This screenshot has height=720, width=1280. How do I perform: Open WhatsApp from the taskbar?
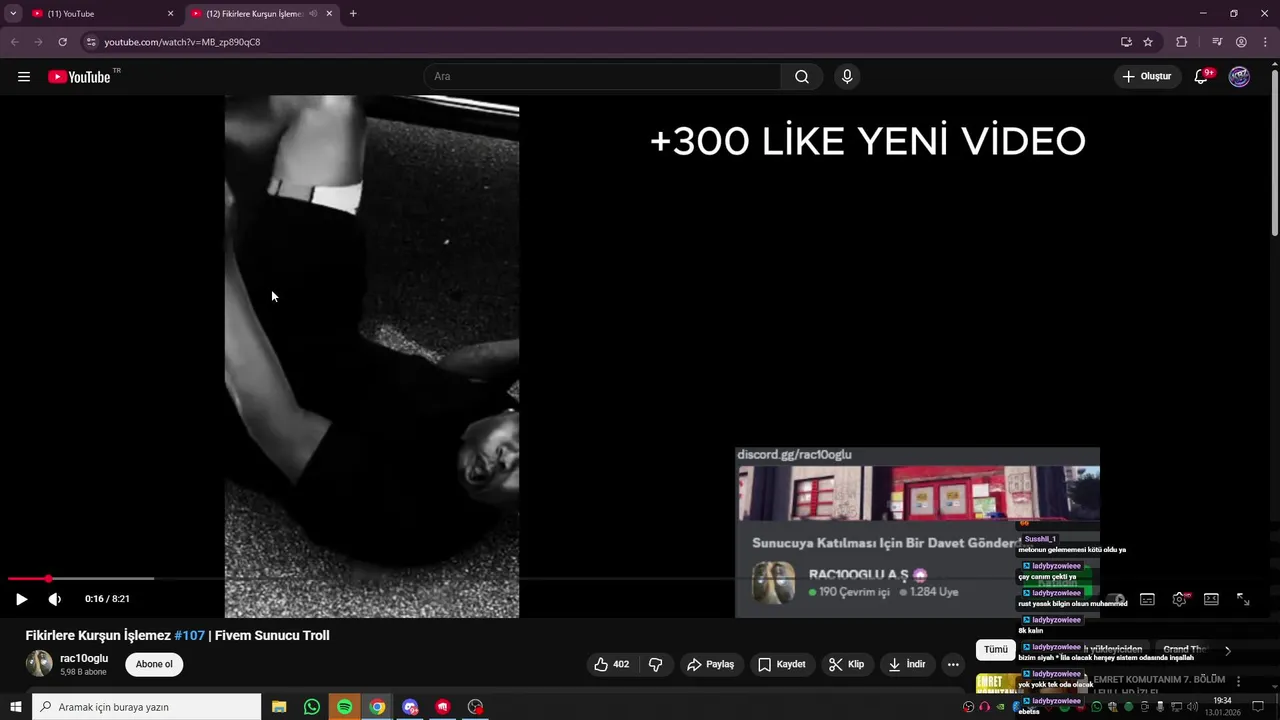coord(312,707)
